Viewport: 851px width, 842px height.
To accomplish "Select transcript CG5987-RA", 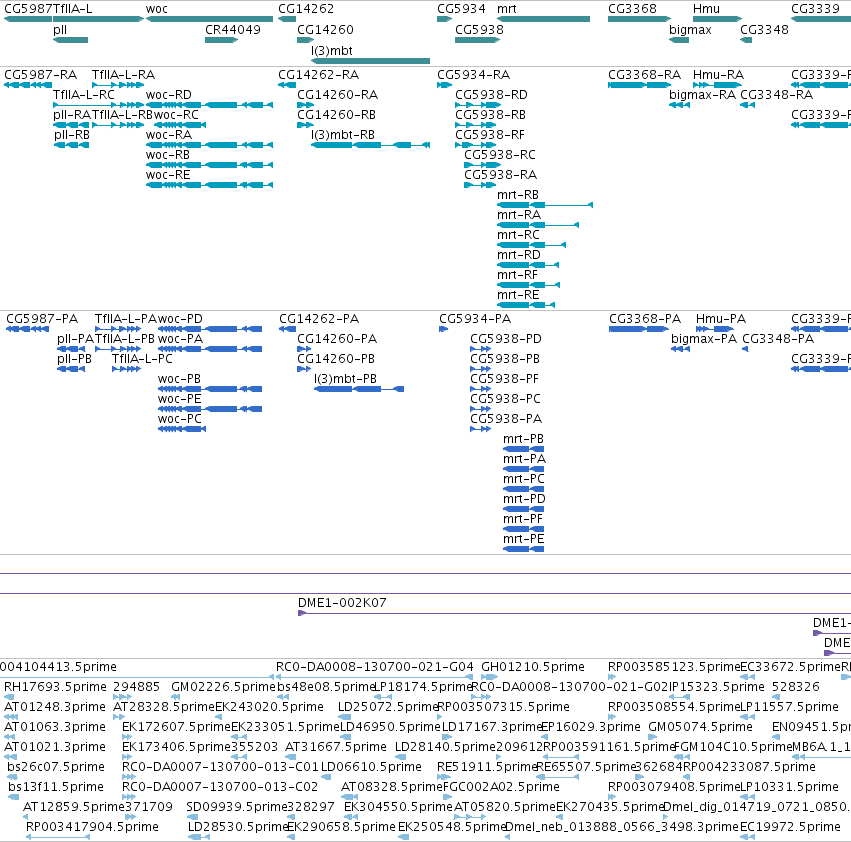I will [x=28, y=85].
